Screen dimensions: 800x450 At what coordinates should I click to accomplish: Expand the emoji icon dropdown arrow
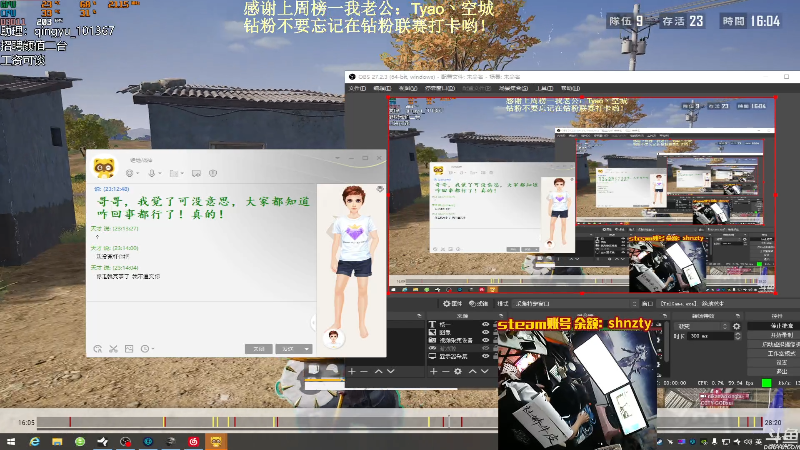click(138, 174)
